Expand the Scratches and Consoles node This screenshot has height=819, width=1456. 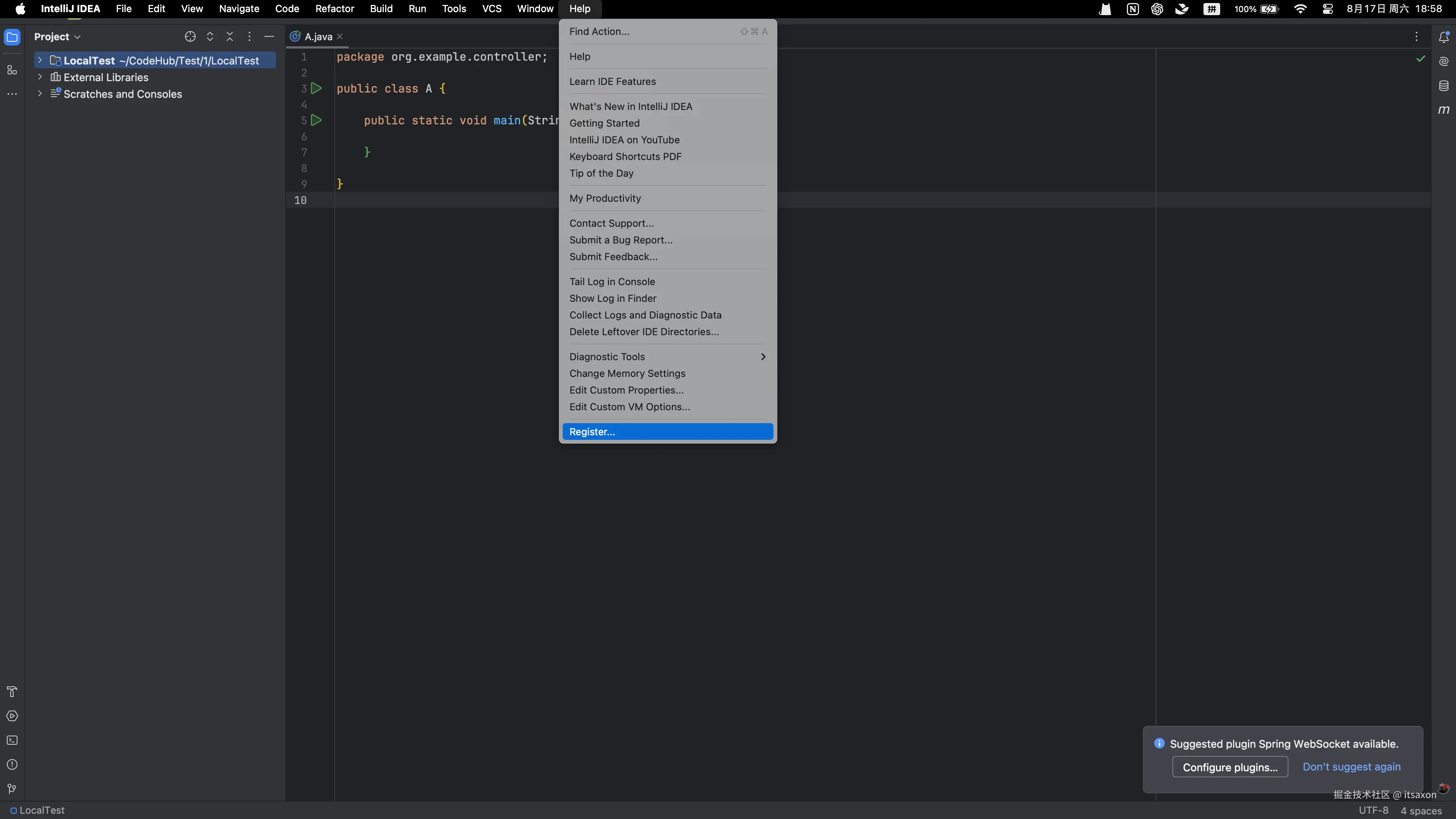point(39,94)
